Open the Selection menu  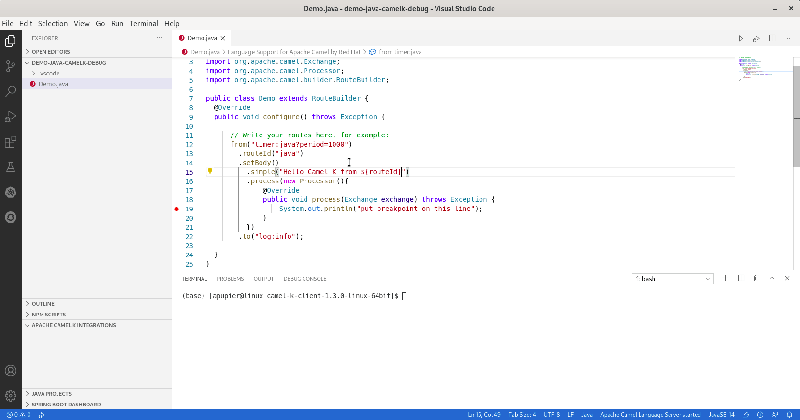(x=53, y=23)
